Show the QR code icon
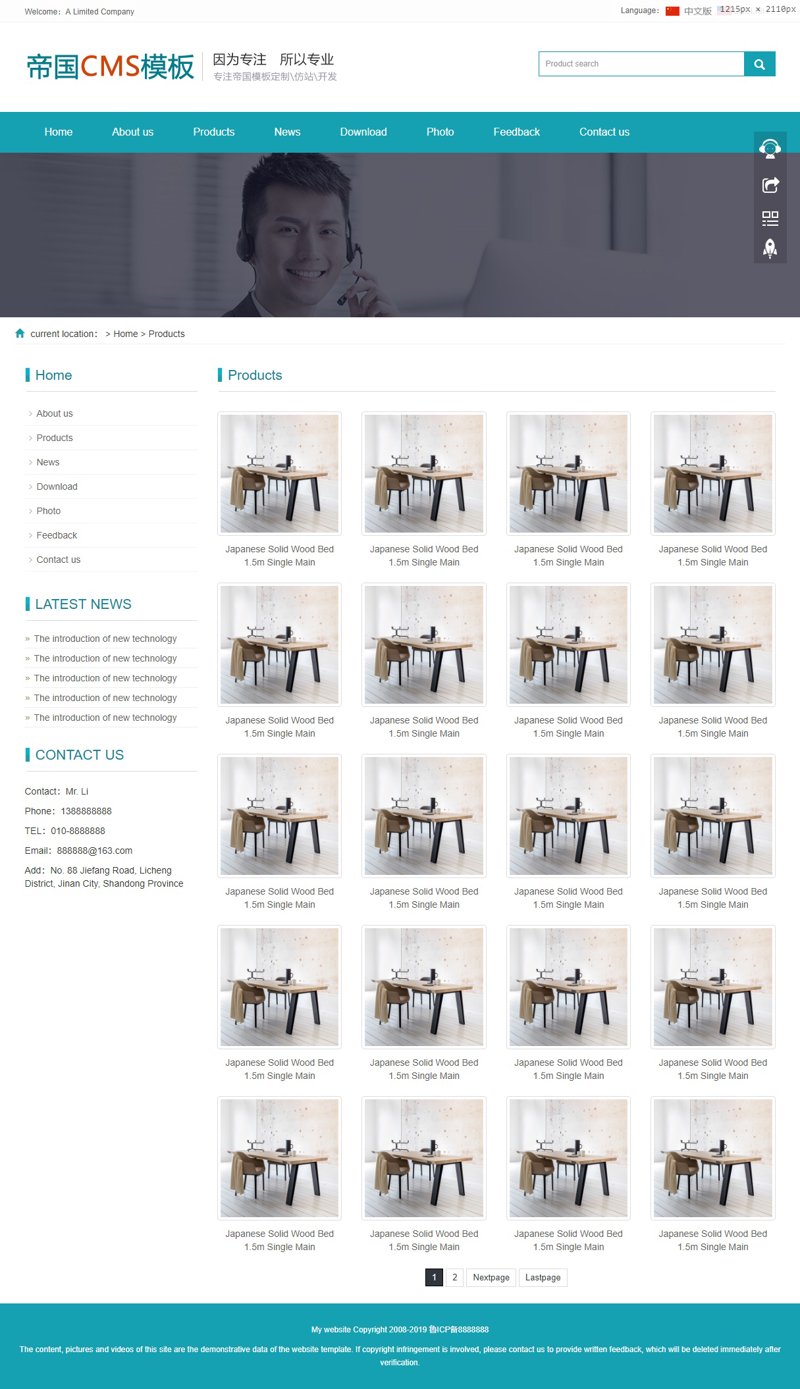The image size is (800, 1389). coord(770,218)
